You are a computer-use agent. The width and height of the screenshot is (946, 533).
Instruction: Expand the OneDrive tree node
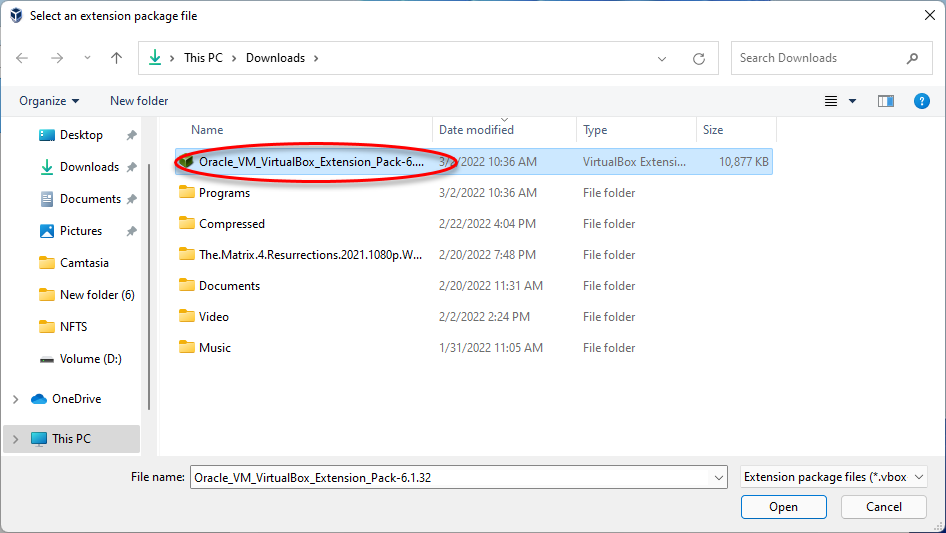(x=16, y=399)
